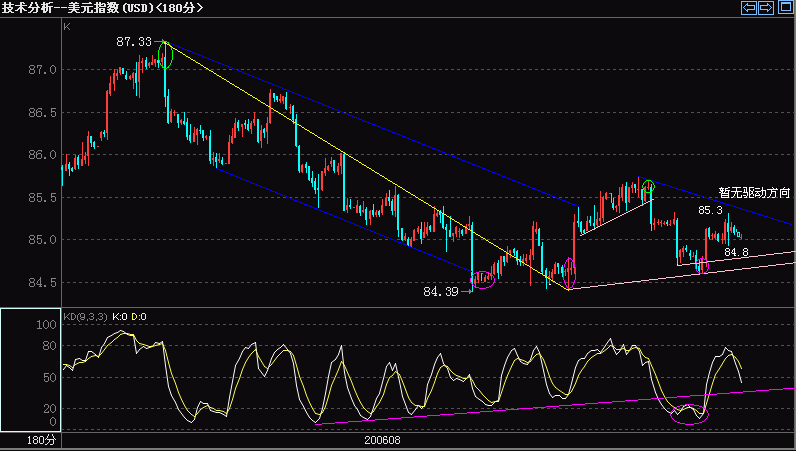Click the 80 level on the KD axis
Screen dimensions: 796x451
[x=49, y=346]
